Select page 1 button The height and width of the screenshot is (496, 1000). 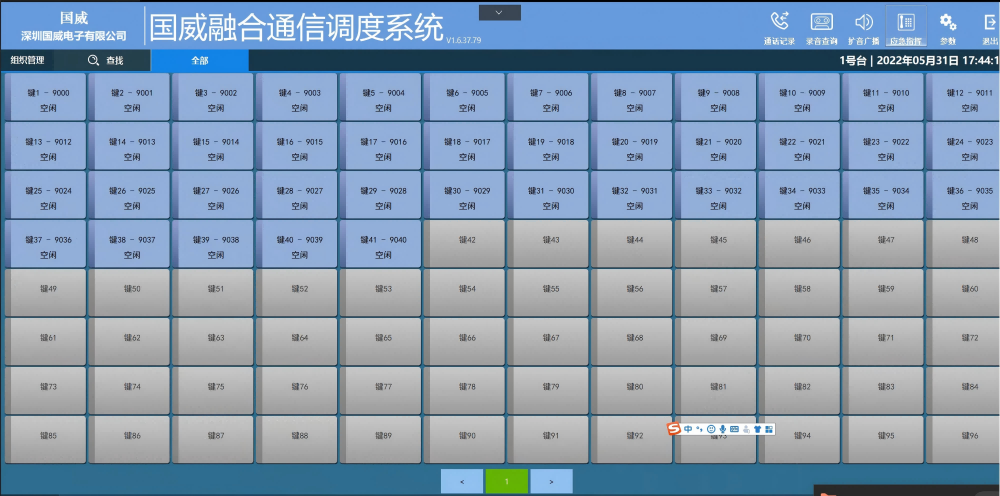[x=507, y=481]
